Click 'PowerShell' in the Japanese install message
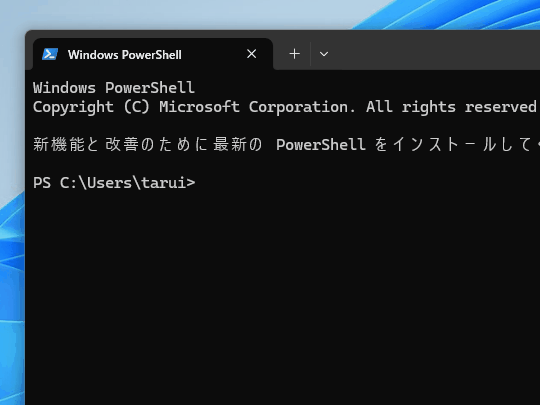 pyautogui.click(x=321, y=145)
